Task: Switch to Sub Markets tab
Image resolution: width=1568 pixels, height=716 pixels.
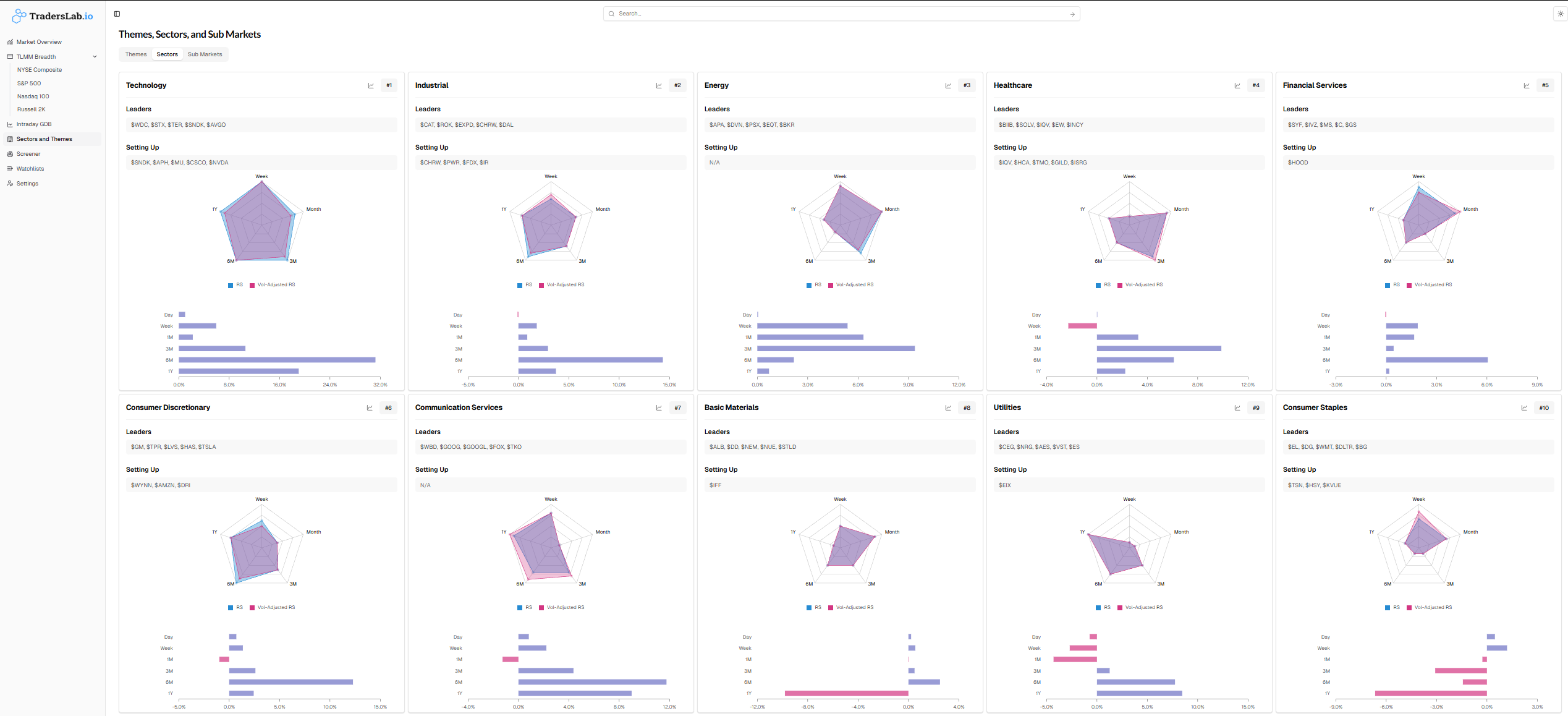Action: pyautogui.click(x=205, y=54)
